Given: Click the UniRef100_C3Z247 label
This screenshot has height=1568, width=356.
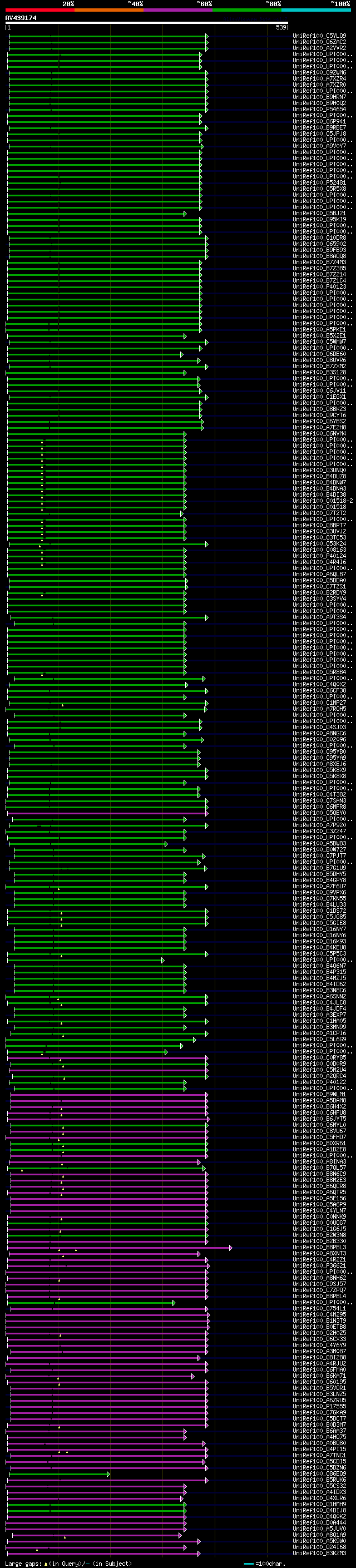Looking at the screenshot, I should click(x=319, y=832).
